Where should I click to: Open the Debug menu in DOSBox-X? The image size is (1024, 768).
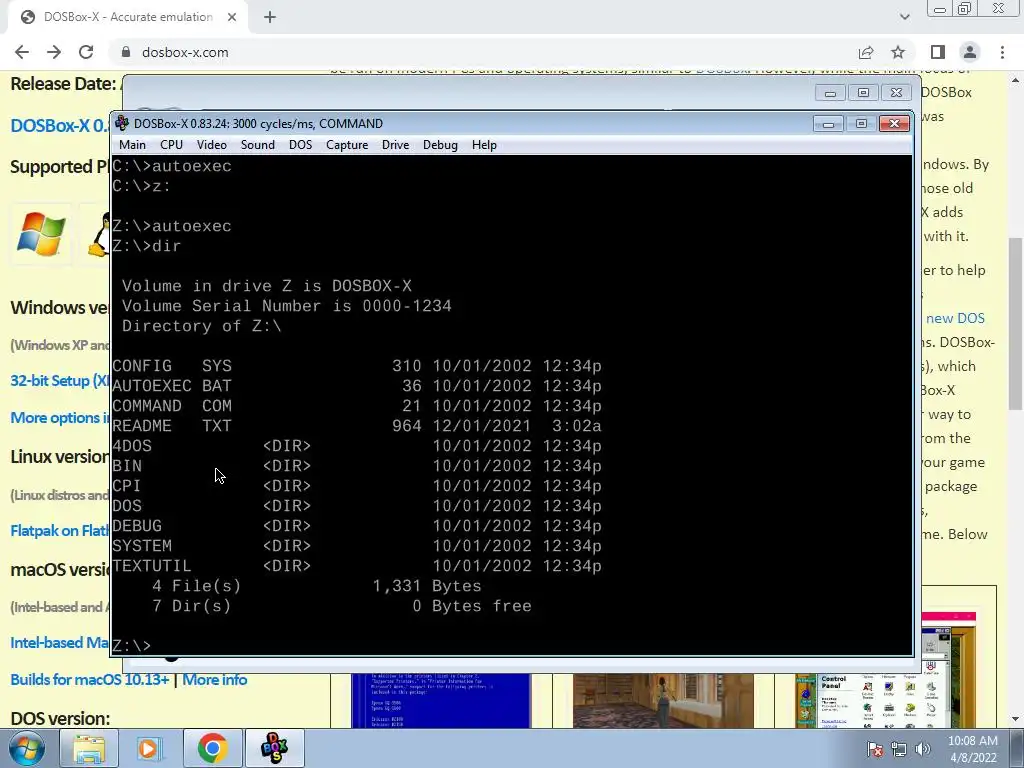[x=440, y=145]
